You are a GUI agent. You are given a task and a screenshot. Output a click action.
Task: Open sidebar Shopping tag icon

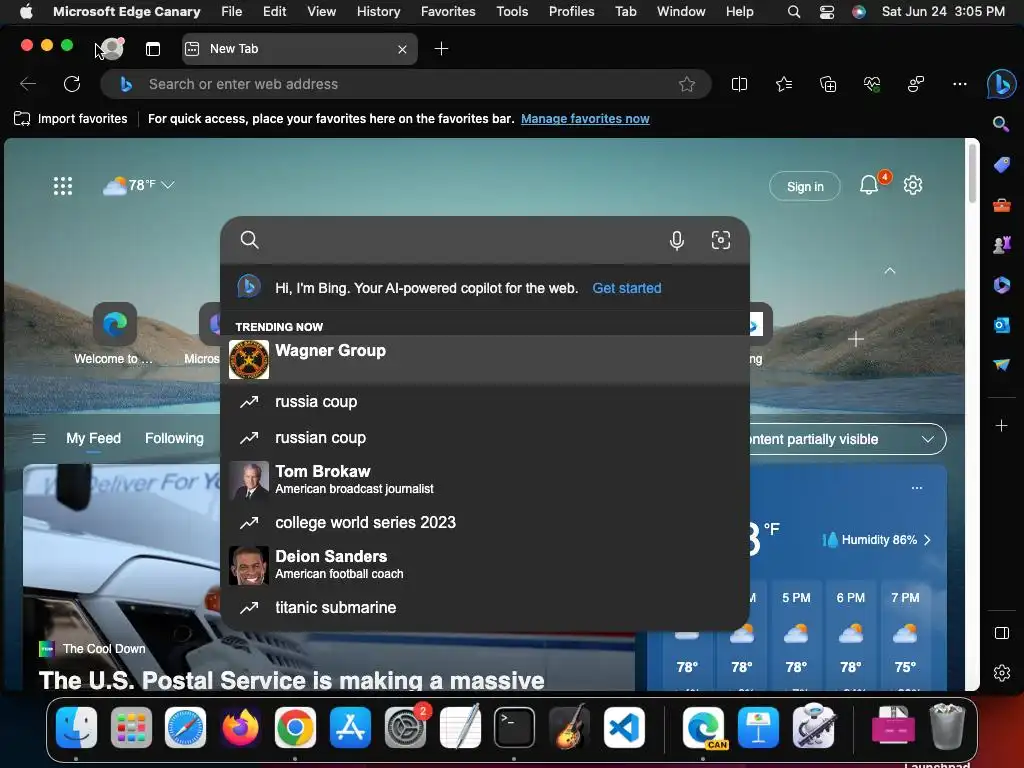[x=1002, y=165]
